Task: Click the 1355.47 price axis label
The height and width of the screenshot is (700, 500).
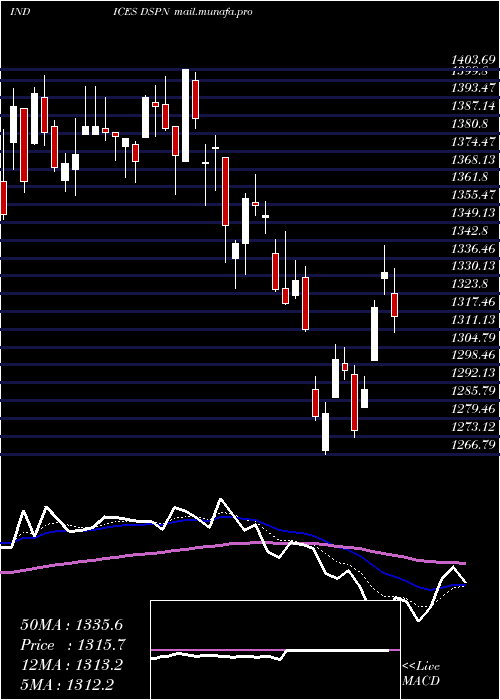Action: pyautogui.click(x=473, y=195)
